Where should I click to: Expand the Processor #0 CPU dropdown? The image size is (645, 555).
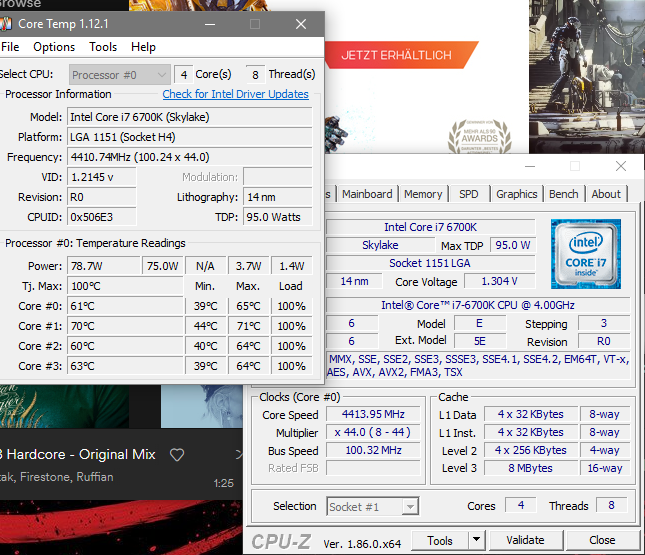pos(120,75)
